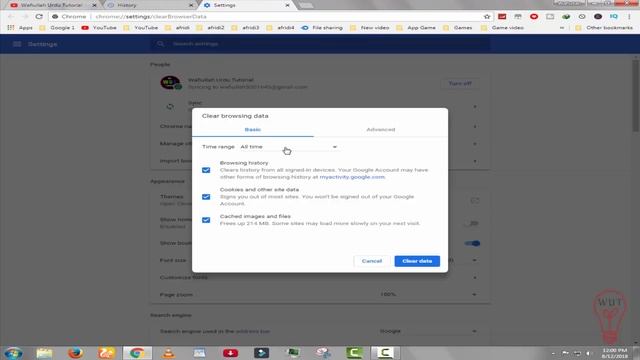640x360 pixels.
Task: Open the Other bookmarks folder
Action: click(604, 28)
